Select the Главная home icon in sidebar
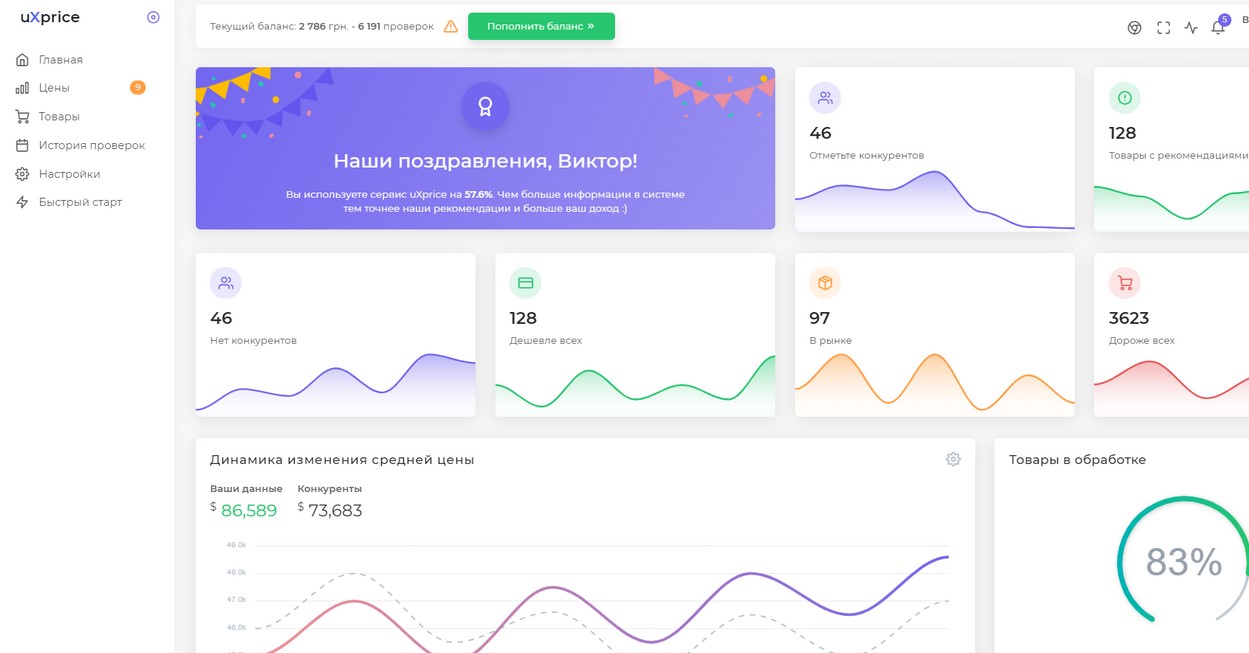The width and height of the screenshot is (1249, 653). [x=22, y=59]
